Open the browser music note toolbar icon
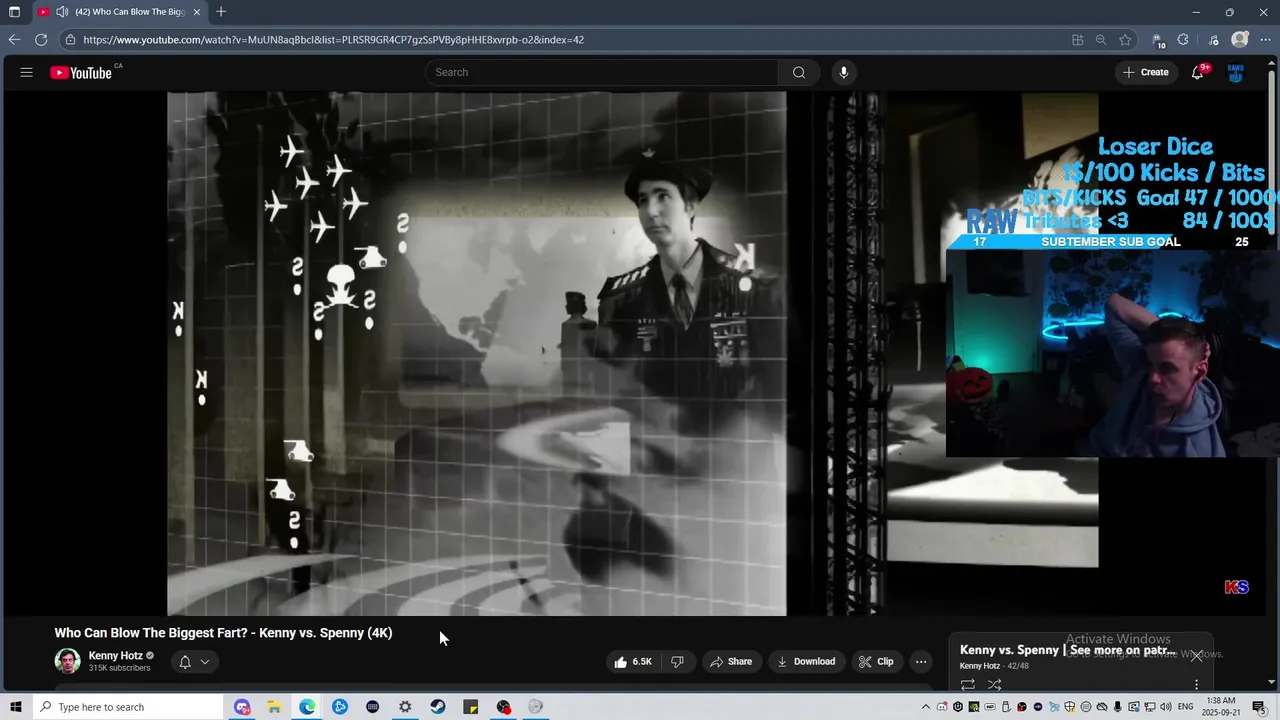The image size is (1280, 720). point(1213,40)
